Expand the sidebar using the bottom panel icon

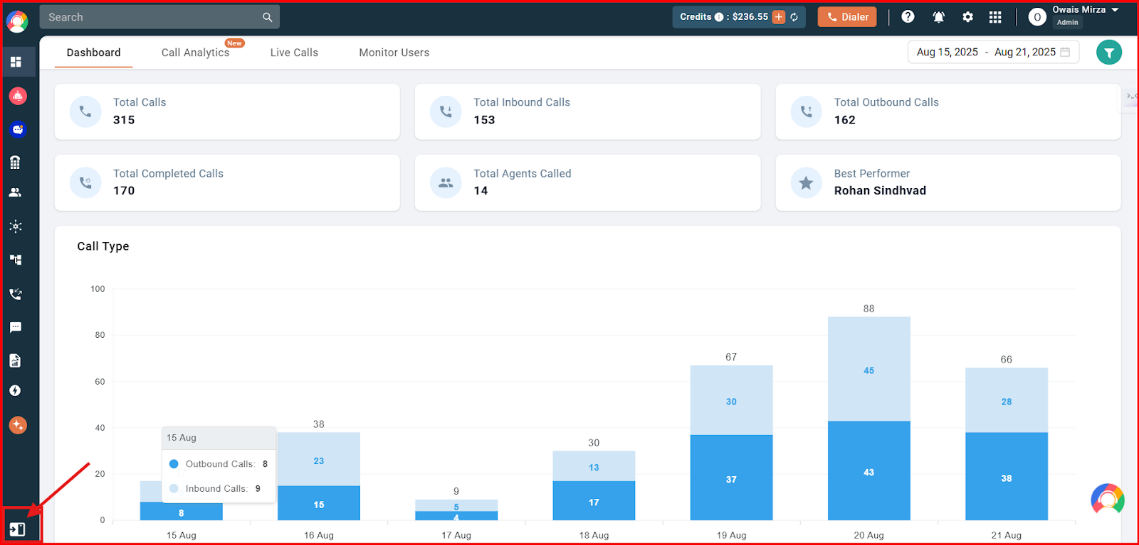tap(17, 529)
